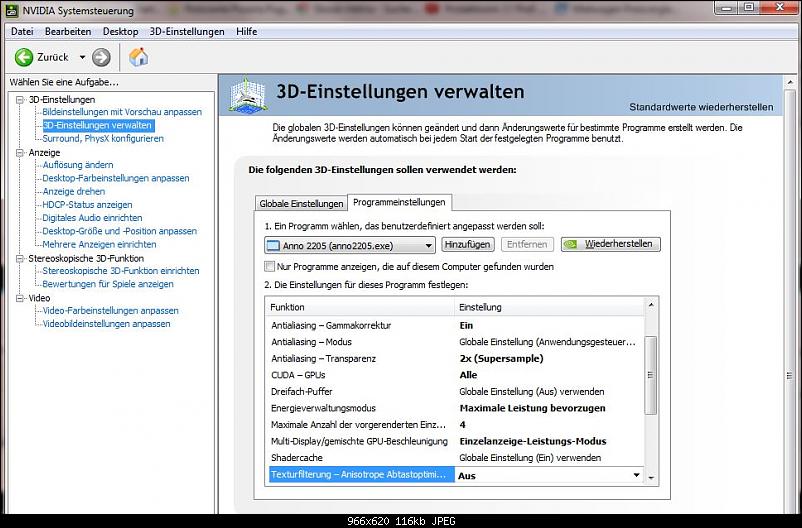
Task: Click the Einstellung column header
Action: (549, 307)
